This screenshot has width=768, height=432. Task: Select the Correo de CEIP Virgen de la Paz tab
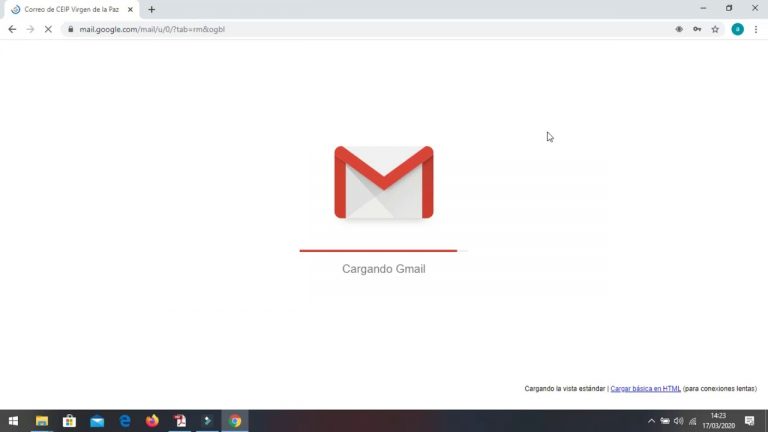[x=72, y=9]
